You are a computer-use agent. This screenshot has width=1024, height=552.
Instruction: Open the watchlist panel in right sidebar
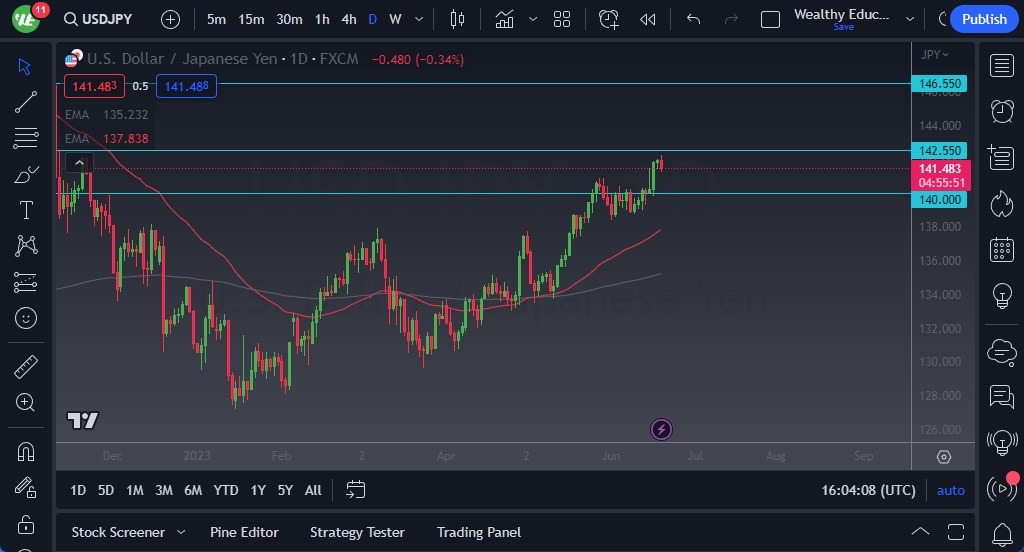[1001, 66]
